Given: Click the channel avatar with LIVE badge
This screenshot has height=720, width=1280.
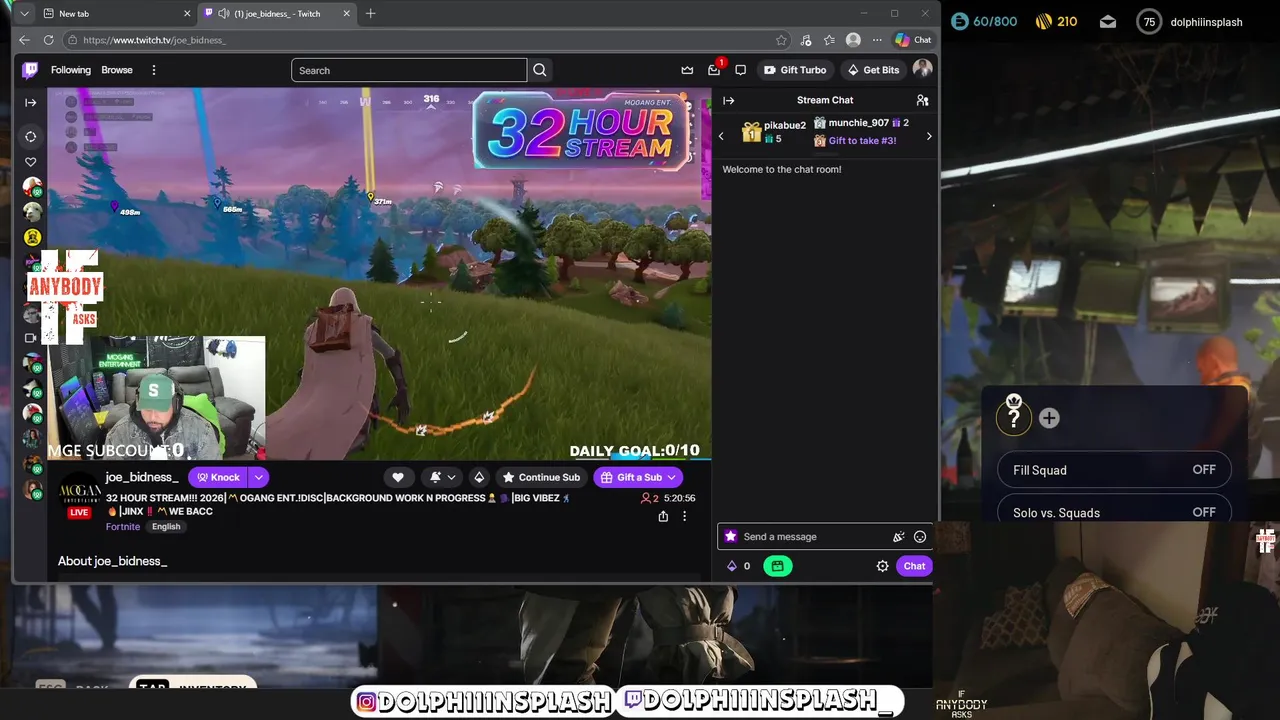Looking at the screenshot, I should 79,495.
